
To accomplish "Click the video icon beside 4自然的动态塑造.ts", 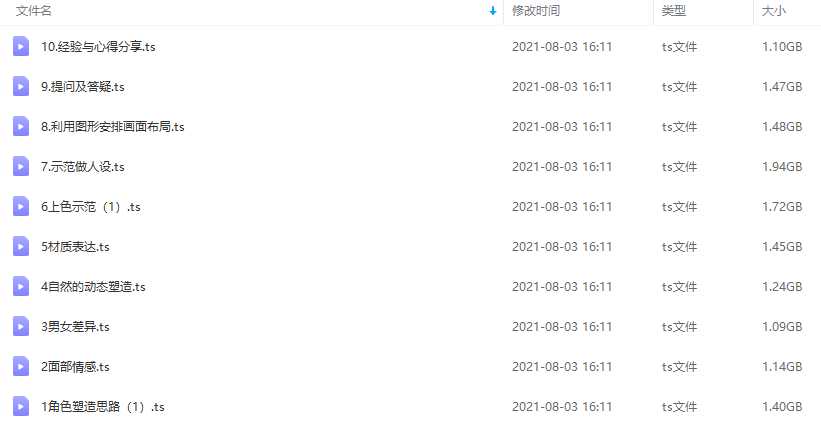I will point(21,286).
